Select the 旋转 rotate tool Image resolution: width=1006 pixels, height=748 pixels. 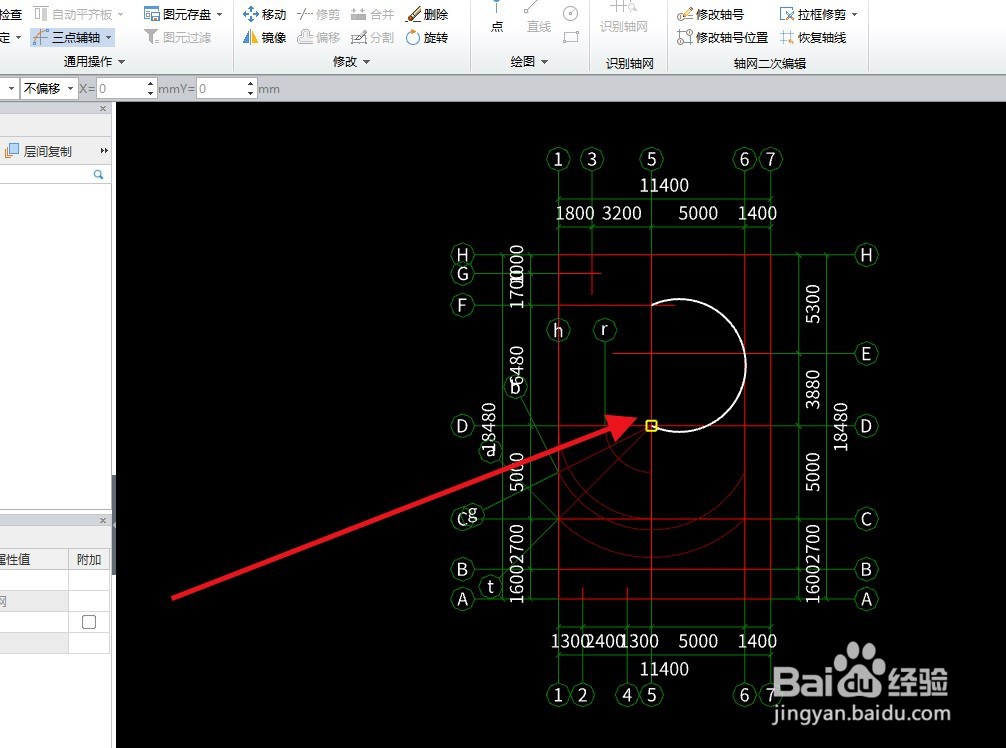pyautogui.click(x=427, y=37)
